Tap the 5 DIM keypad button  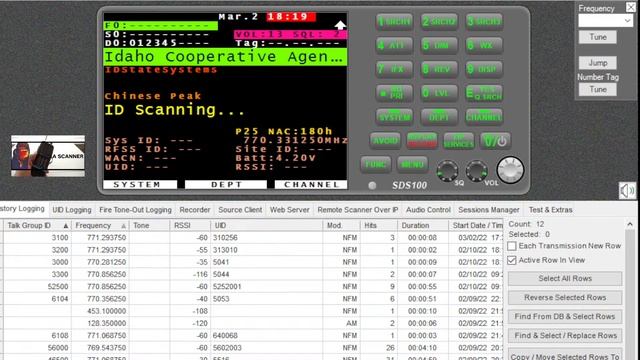point(439,45)
